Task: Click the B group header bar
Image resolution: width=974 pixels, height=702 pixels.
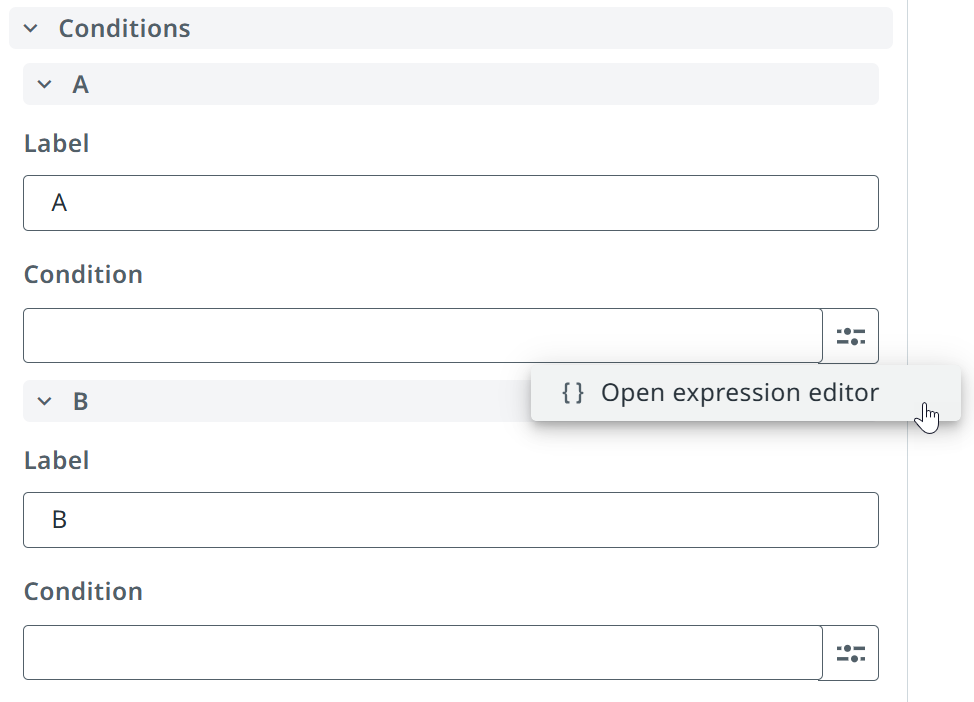Action: click(x=277, y=401)
